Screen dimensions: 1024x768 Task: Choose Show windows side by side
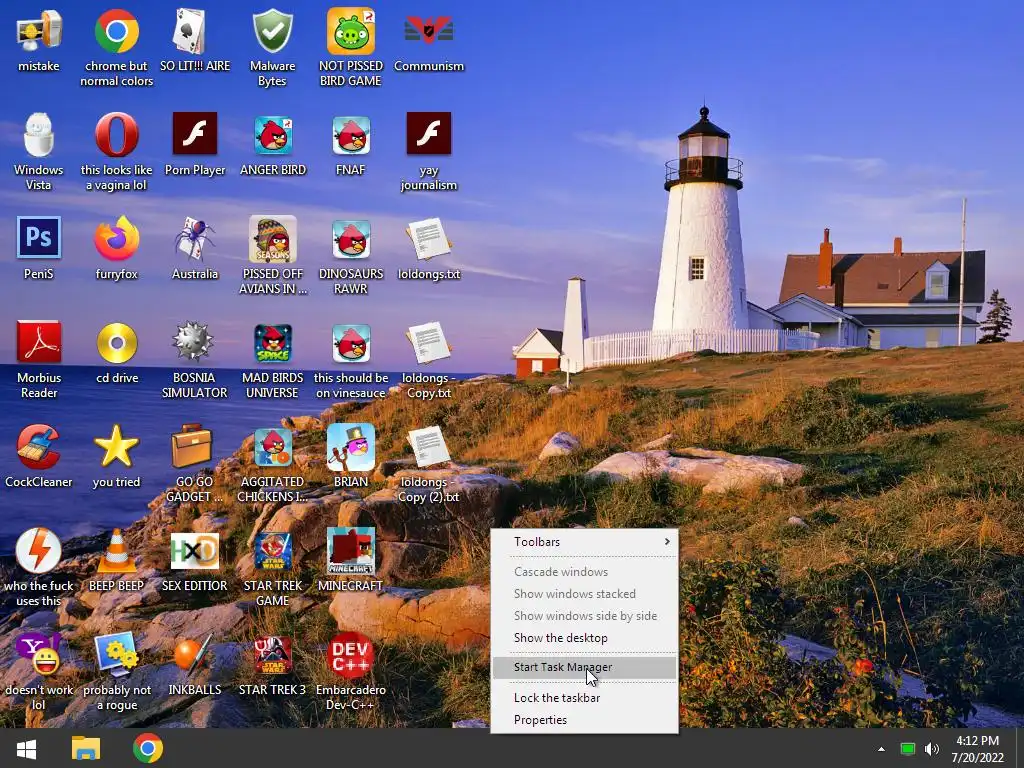coord(584,616)
